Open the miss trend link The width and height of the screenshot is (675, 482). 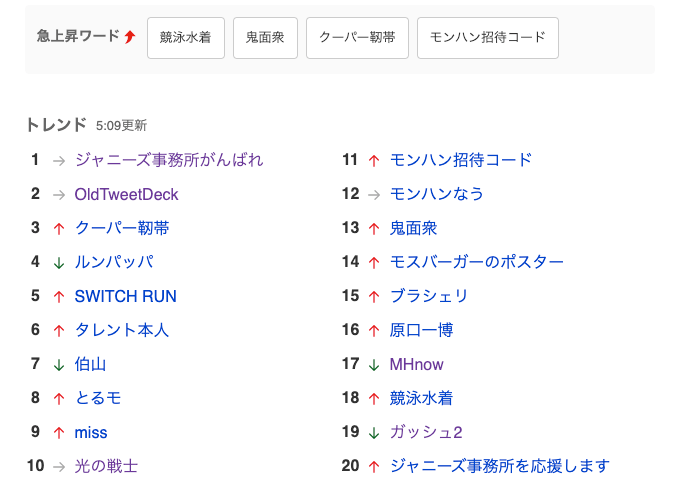click(x=91, y=433)
